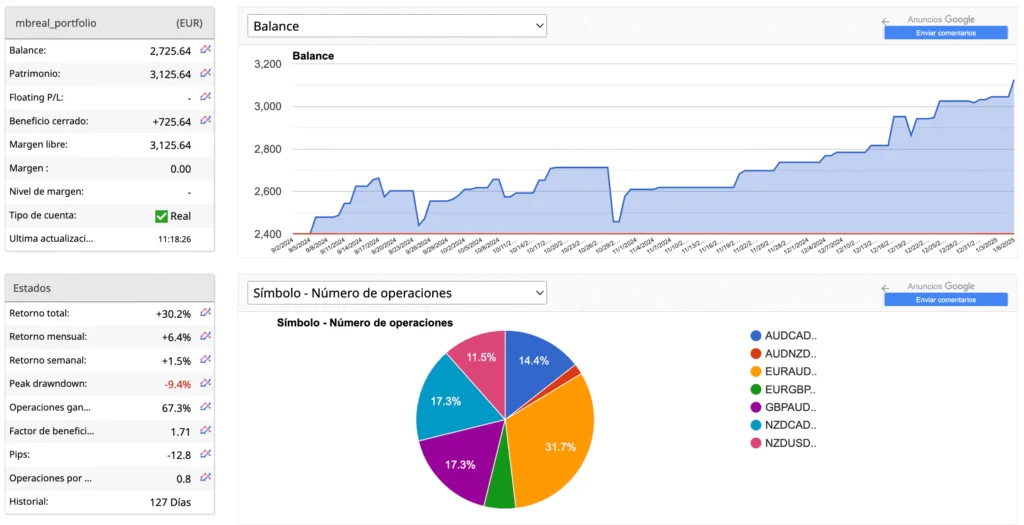Screen dimensions: 1024x525
Task: Open the chart icon next to Patrimonio
Action: point(205,73)
